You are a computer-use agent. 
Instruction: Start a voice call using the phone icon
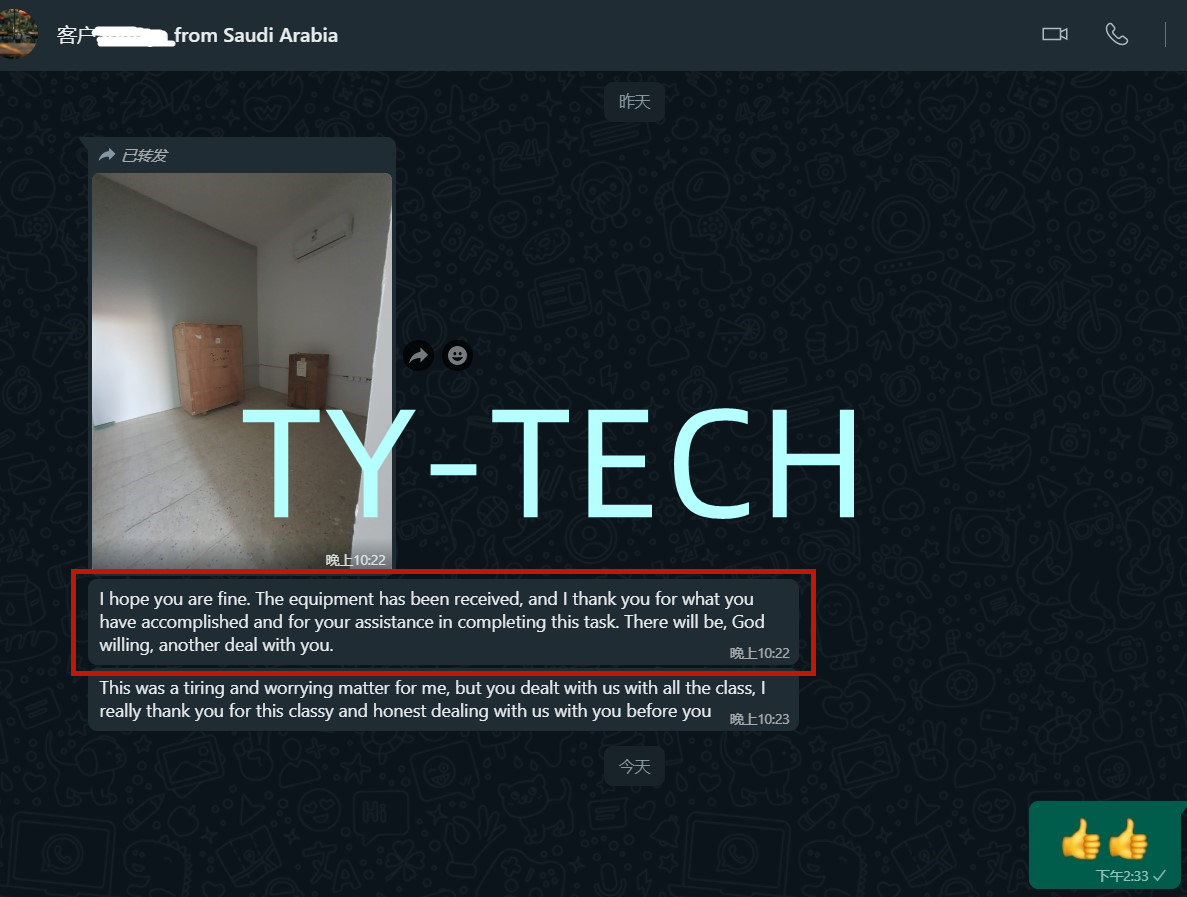pos(1117,34)
